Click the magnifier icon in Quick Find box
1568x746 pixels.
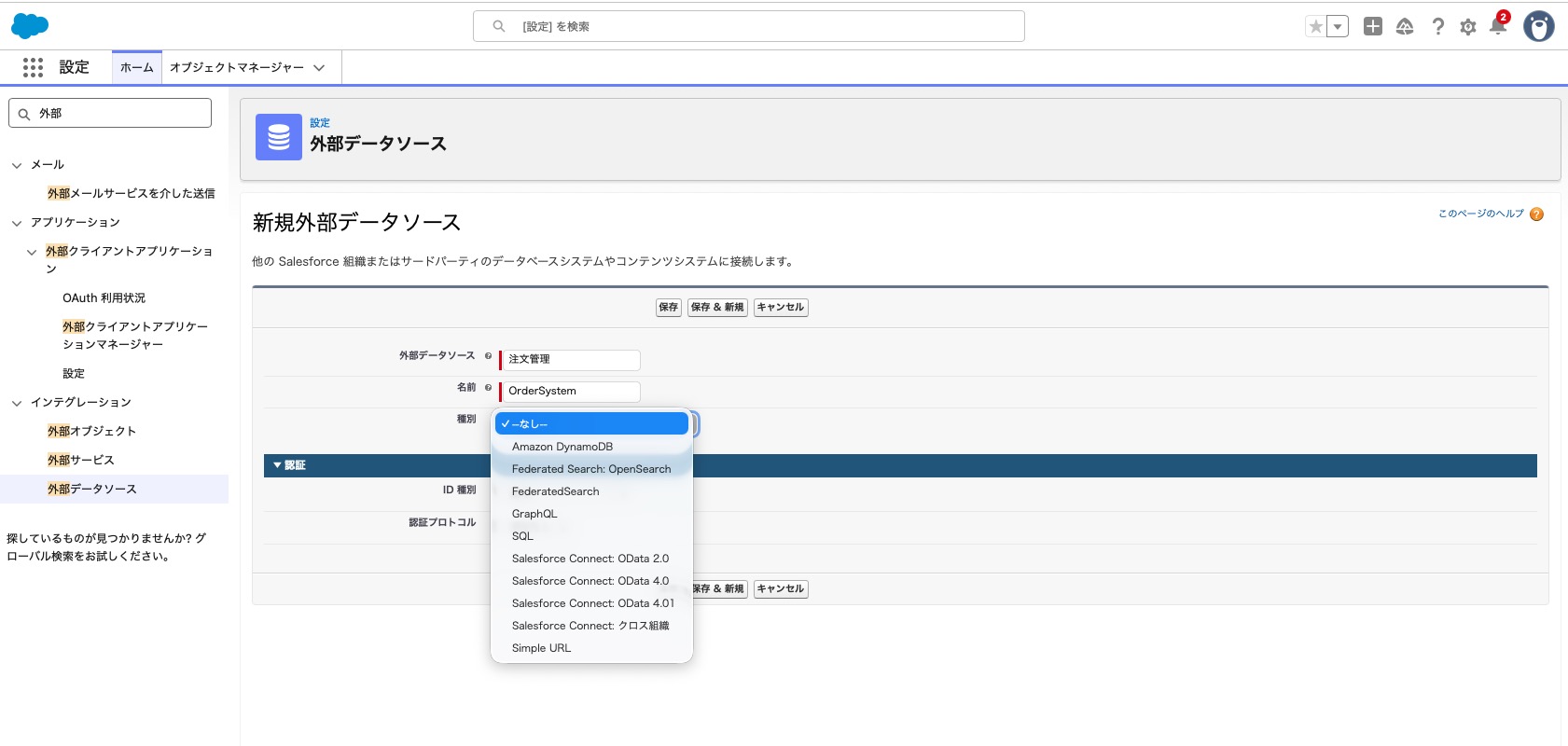point(24,114)
